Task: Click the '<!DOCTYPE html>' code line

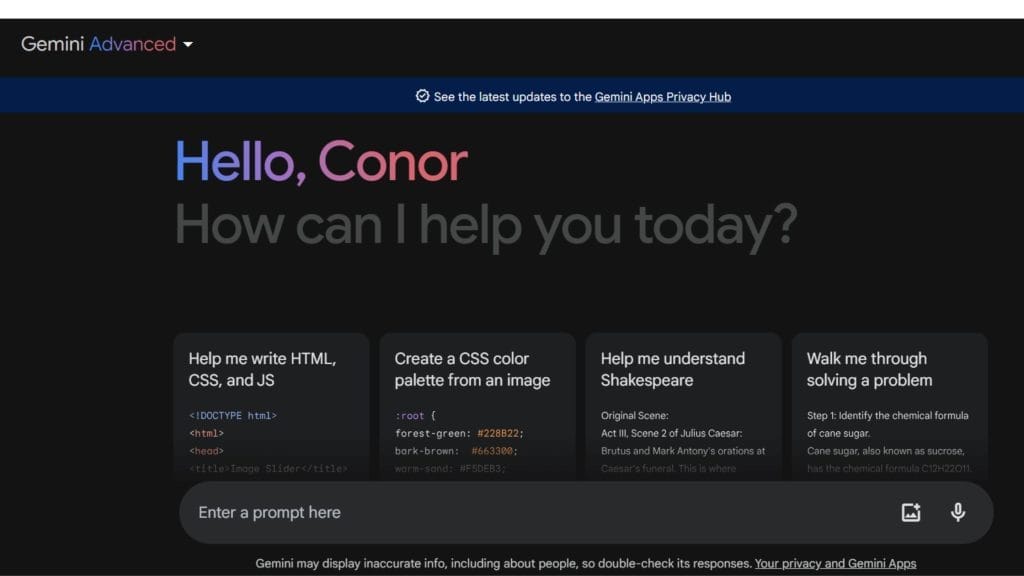Action: click(233, 415)
